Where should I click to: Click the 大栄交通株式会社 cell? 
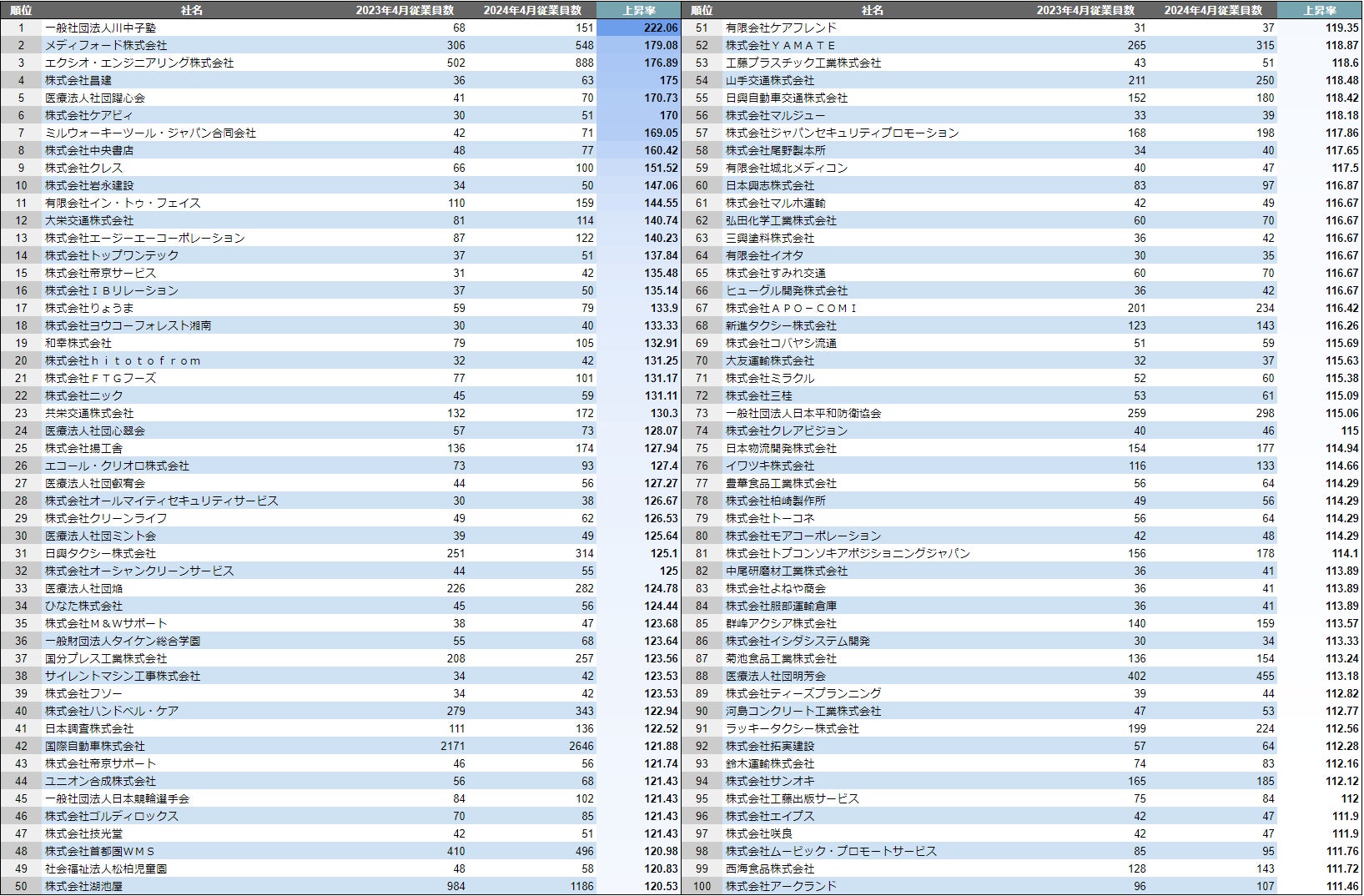coord(89,220)
